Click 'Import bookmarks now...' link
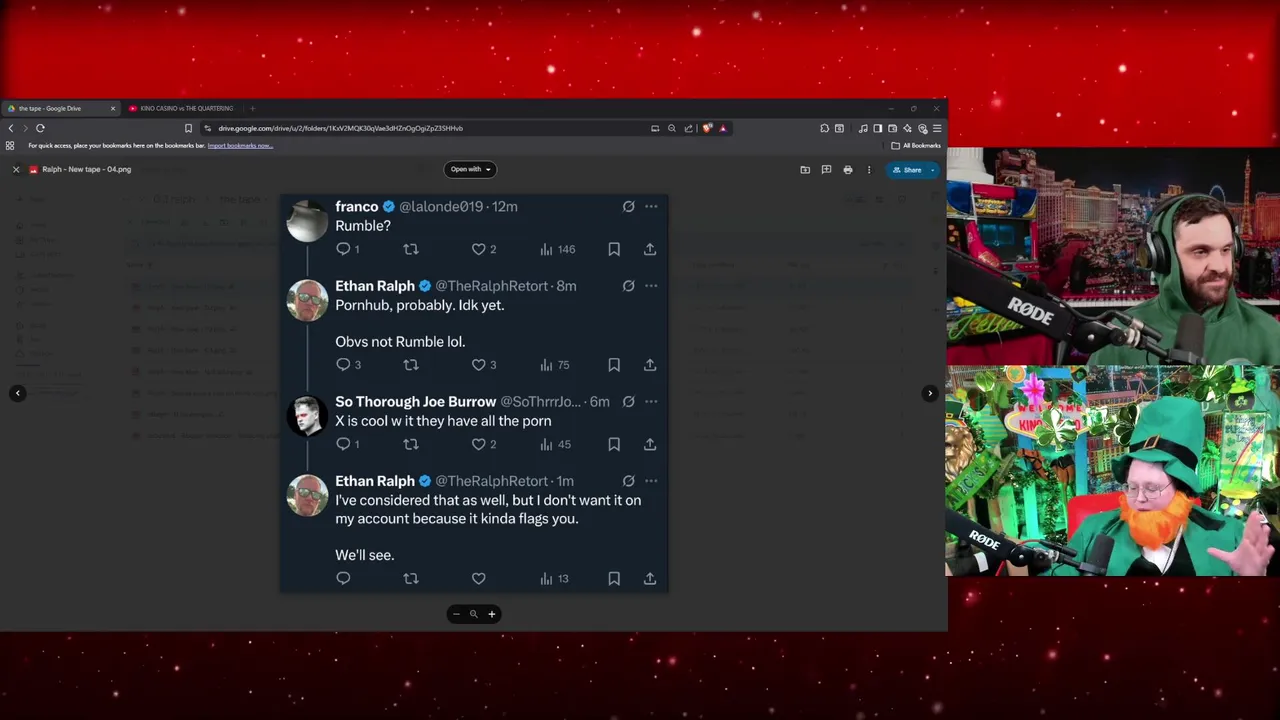The width and height of the screenshot is (1280, 720). pyautogui.click(x=240, y=146)
